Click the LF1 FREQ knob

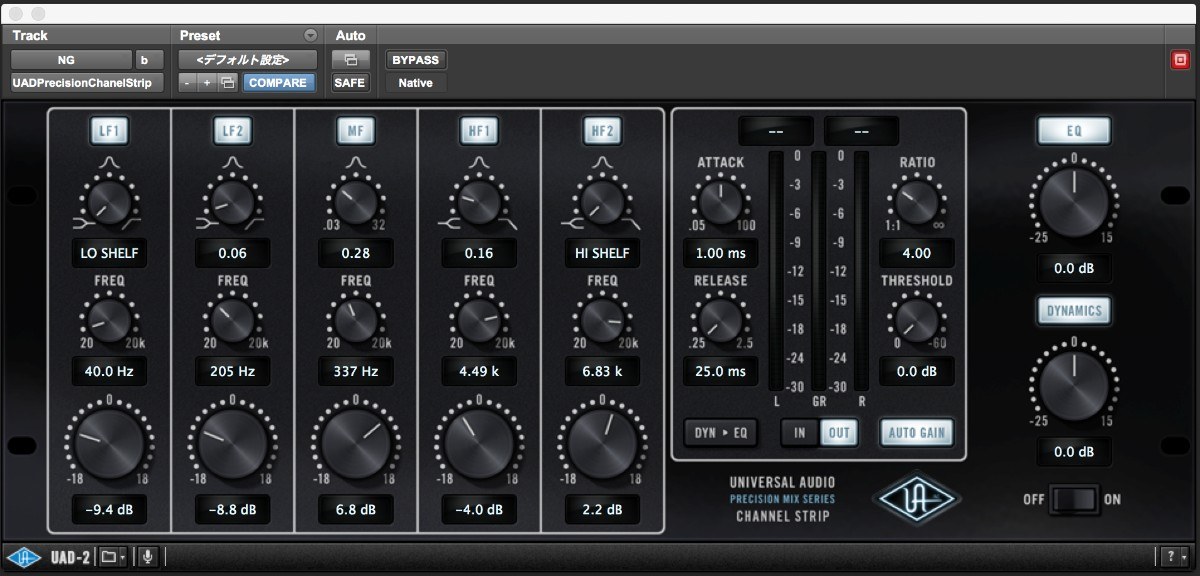coord(109,319)
